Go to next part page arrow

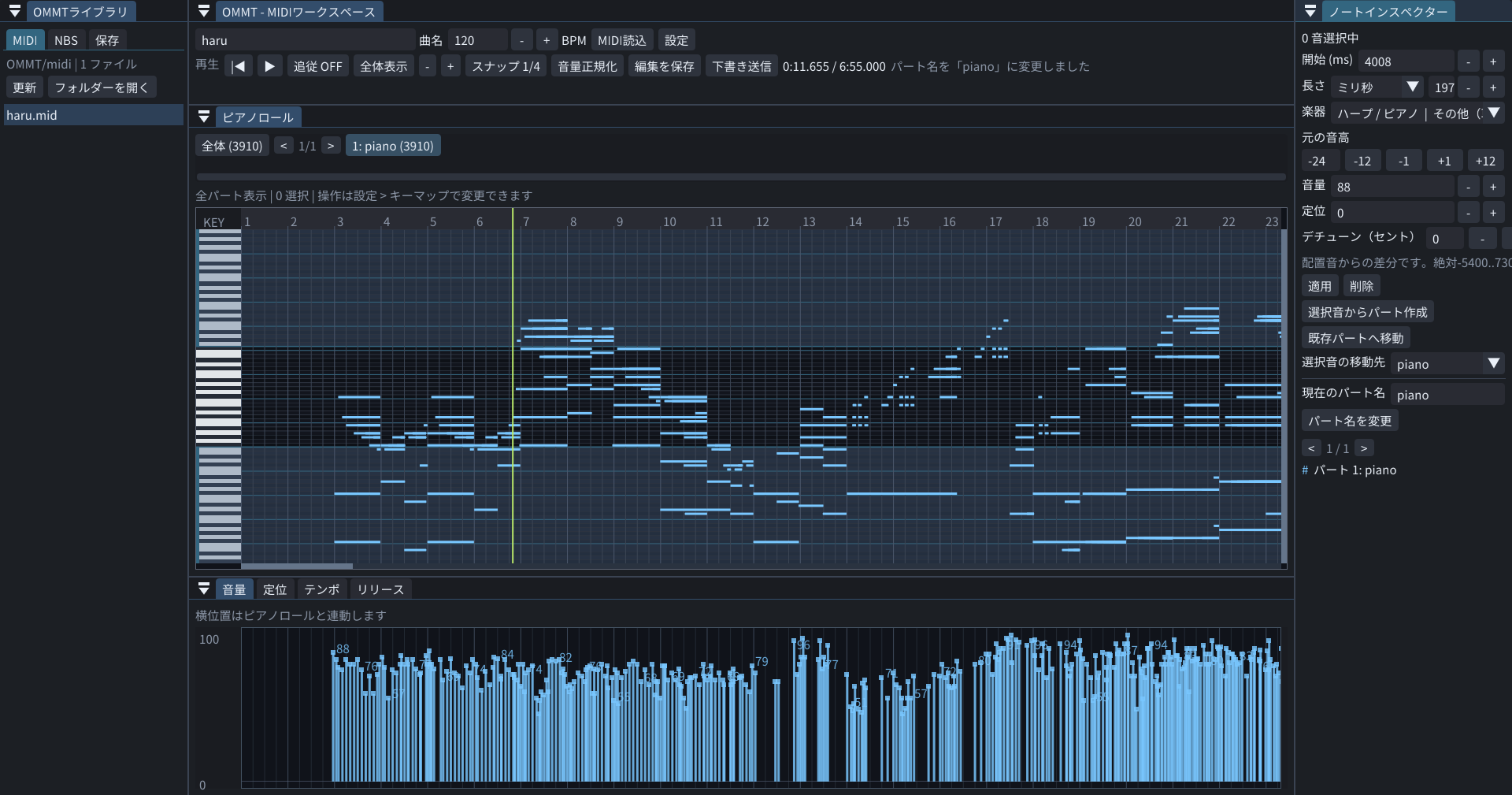(331, 146)
